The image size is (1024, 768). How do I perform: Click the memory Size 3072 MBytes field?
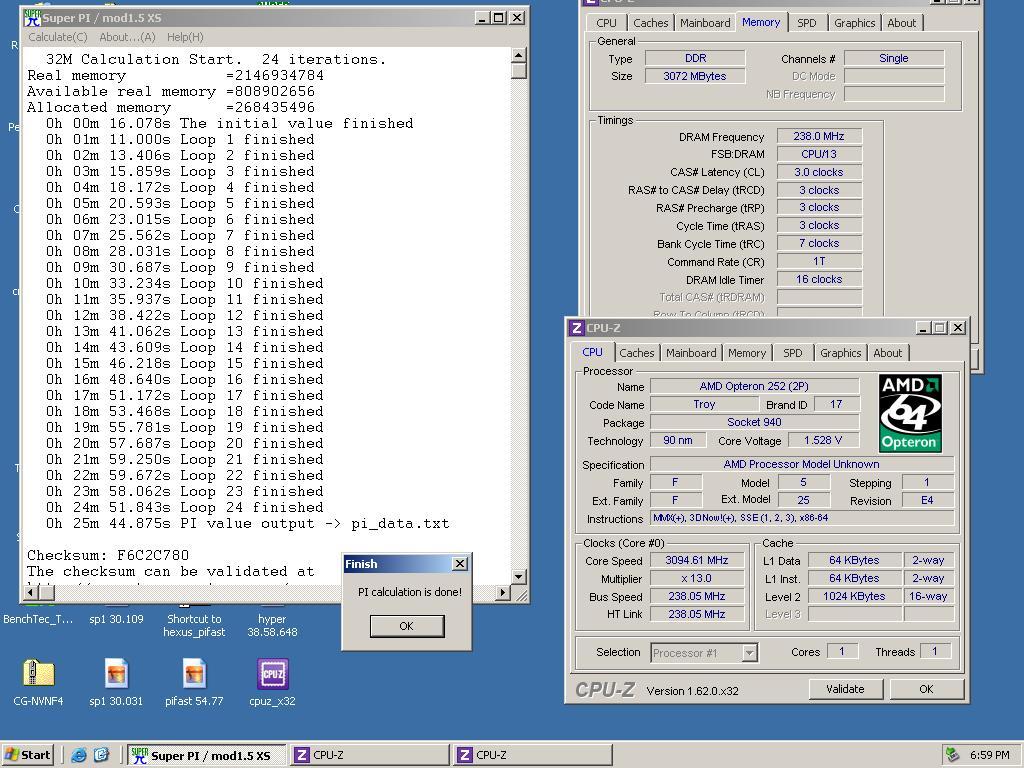[695, 76]
